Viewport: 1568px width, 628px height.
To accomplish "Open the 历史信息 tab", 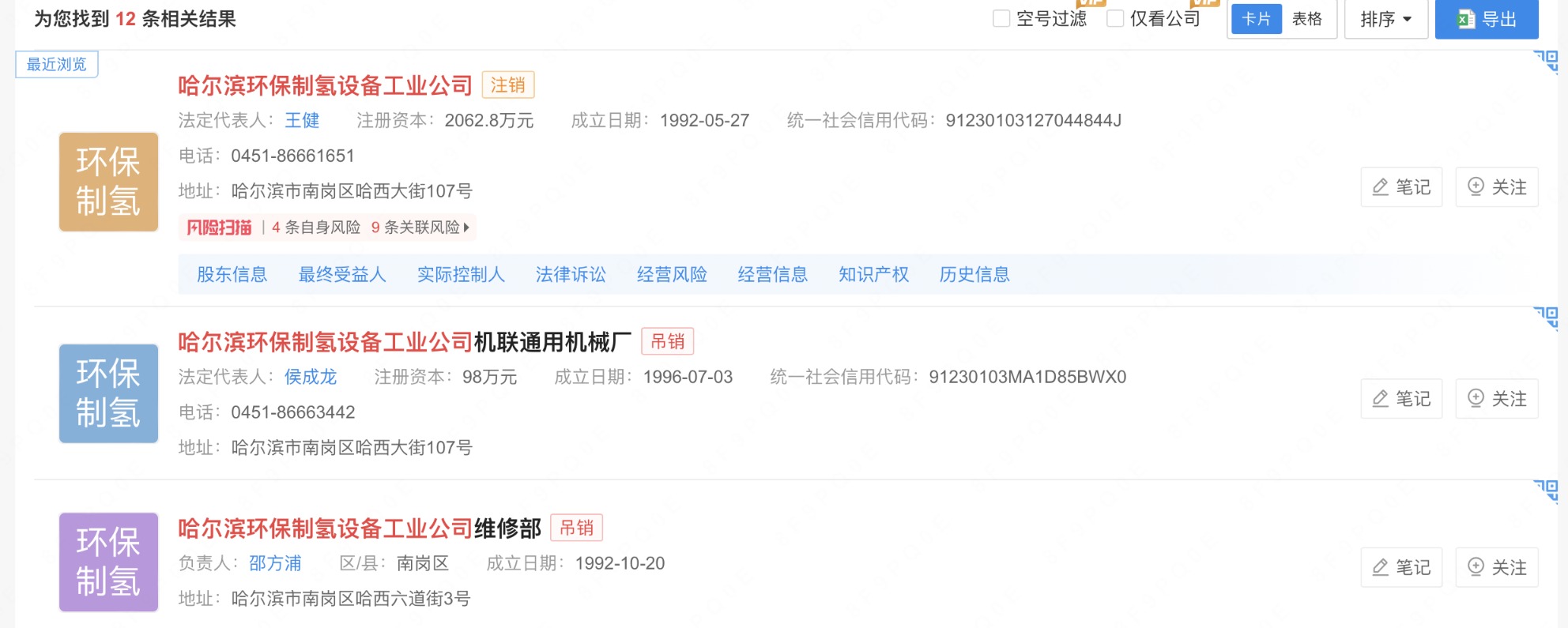I will 974,274.
